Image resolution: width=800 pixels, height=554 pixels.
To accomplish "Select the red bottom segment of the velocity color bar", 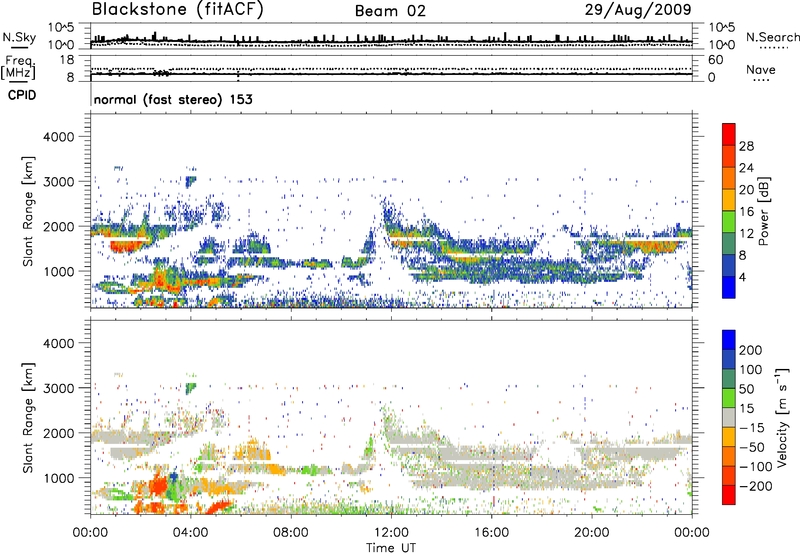I will tap(729, 495).
